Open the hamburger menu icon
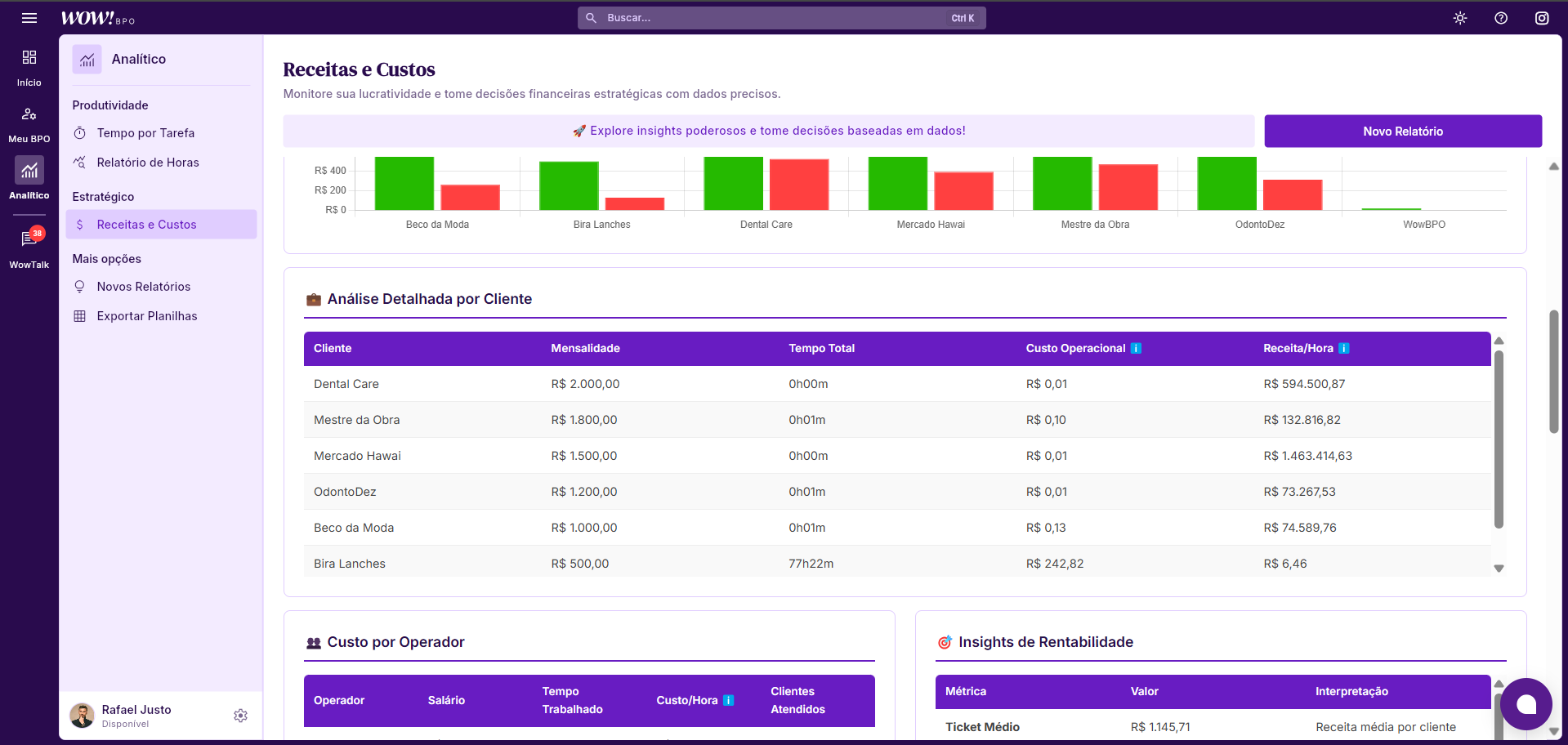This screenshot has width=1568, height=745. pyautogui.click(x=29, y=18)
